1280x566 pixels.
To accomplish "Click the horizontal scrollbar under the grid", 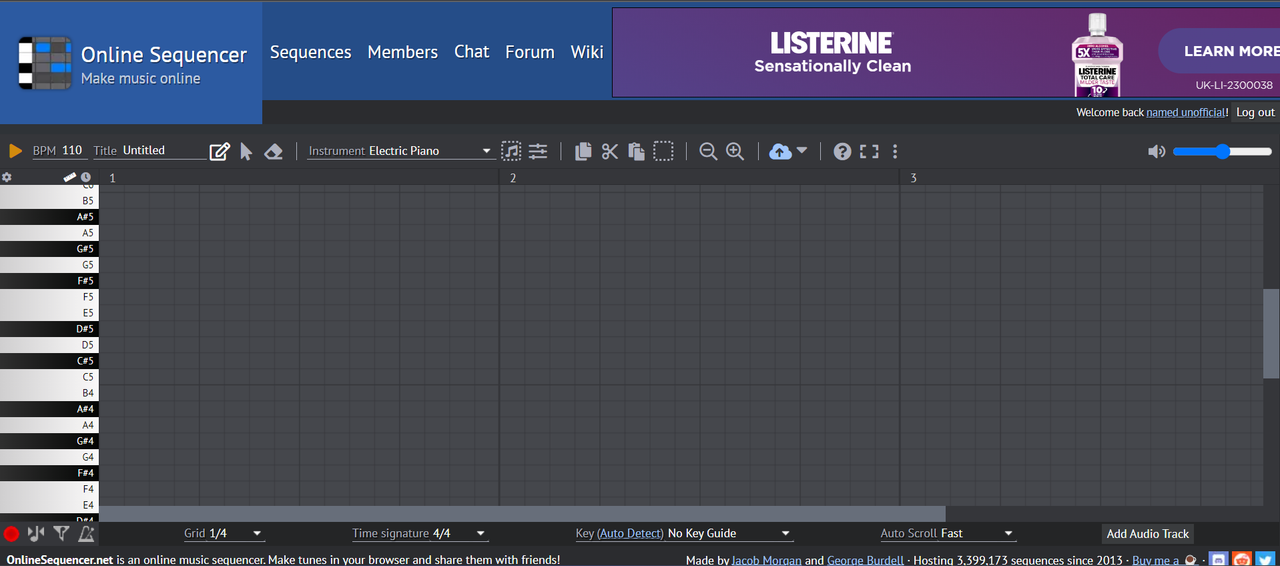I will pos(522,513).
